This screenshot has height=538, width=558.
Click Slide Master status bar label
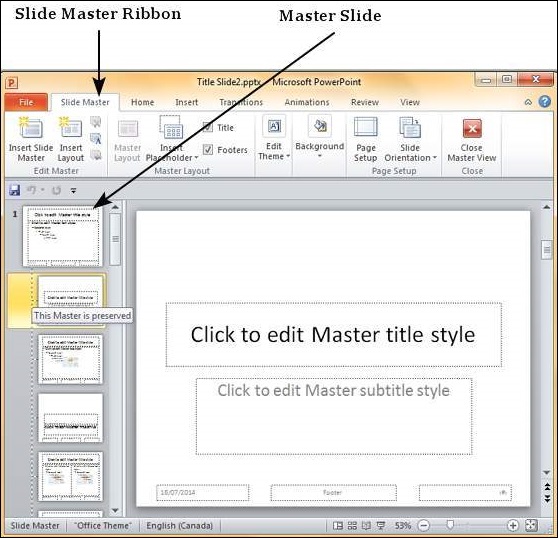coord(35,526)
